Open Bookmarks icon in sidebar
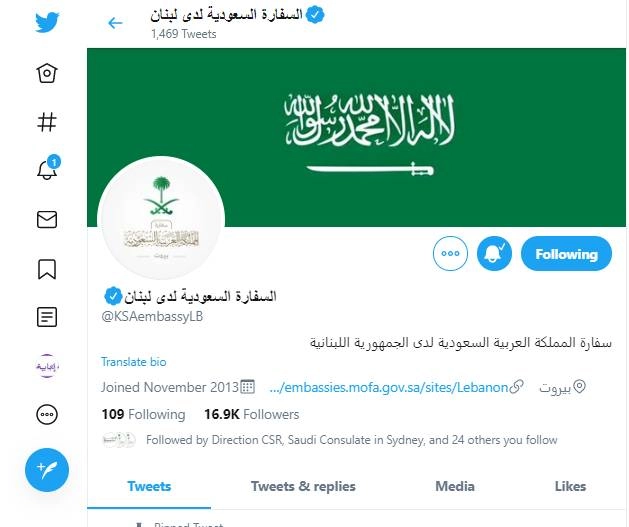This screenshot has width=629, height=527. [x=47, y=269]
